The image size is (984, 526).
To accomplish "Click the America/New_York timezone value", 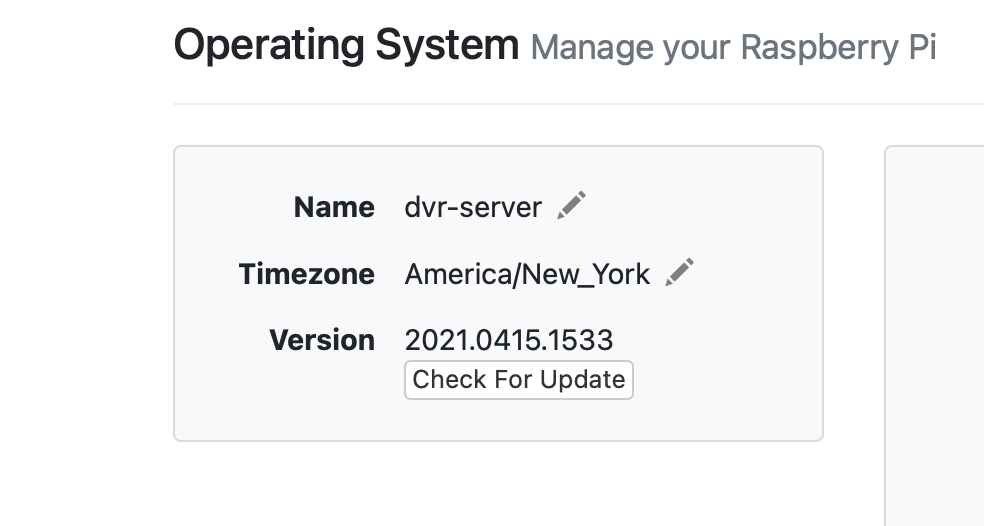I will 527,274.
